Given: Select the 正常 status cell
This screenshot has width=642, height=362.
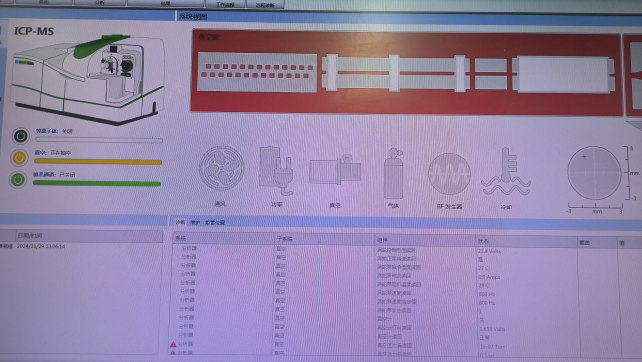Looking at the screenshot, I should point(484,338).
